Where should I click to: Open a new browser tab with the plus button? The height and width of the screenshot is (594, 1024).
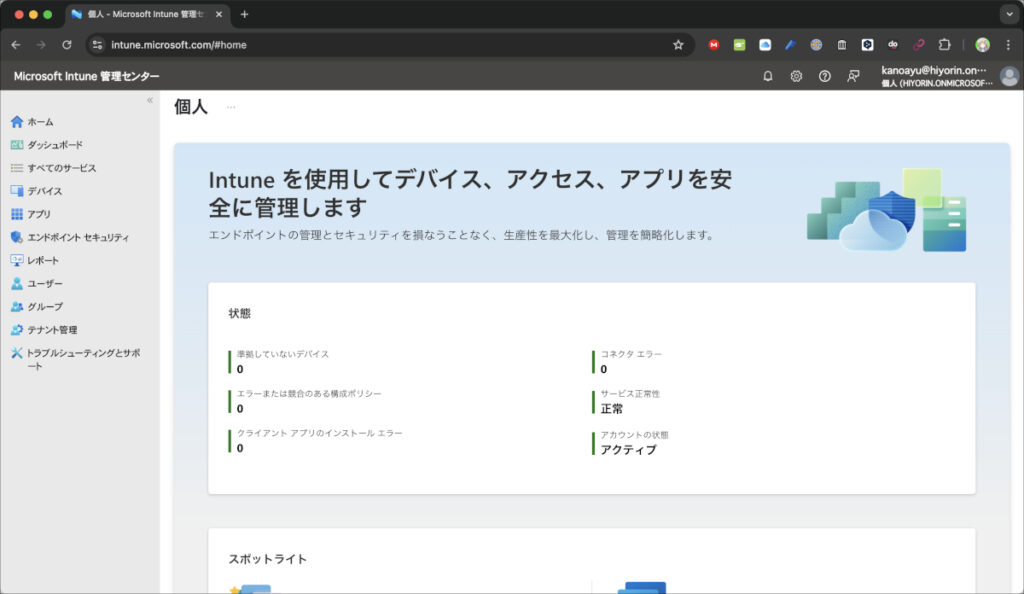click(x=244, y=14)
